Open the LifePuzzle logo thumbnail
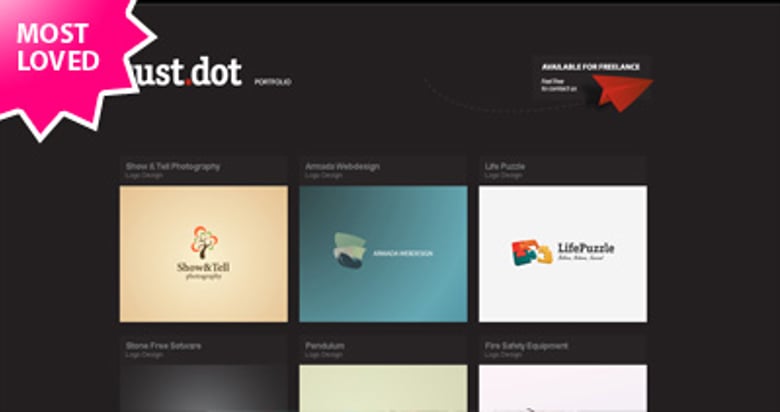 tap(563, 254)
